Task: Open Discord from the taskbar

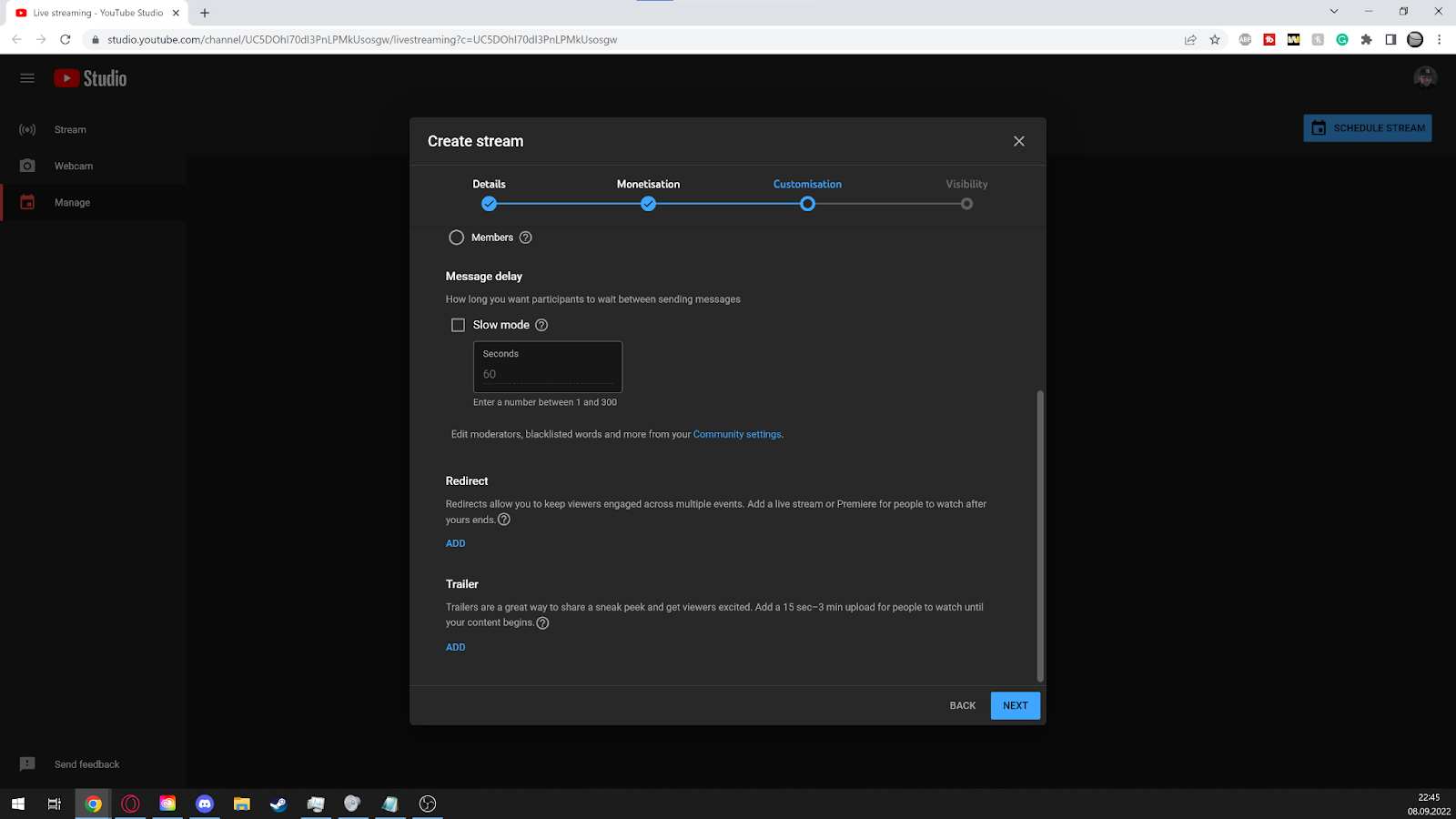Action: [205, 804]
